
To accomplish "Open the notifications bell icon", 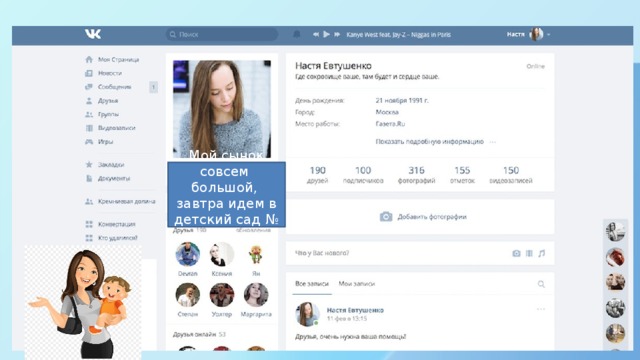I will pos(297,35).
